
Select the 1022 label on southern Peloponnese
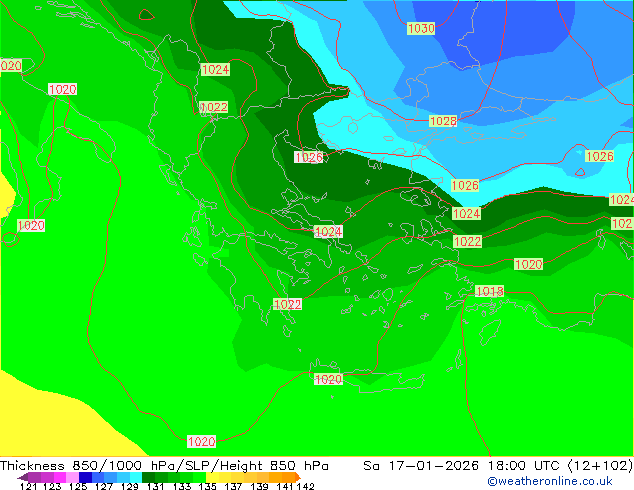tap(287, 304)
